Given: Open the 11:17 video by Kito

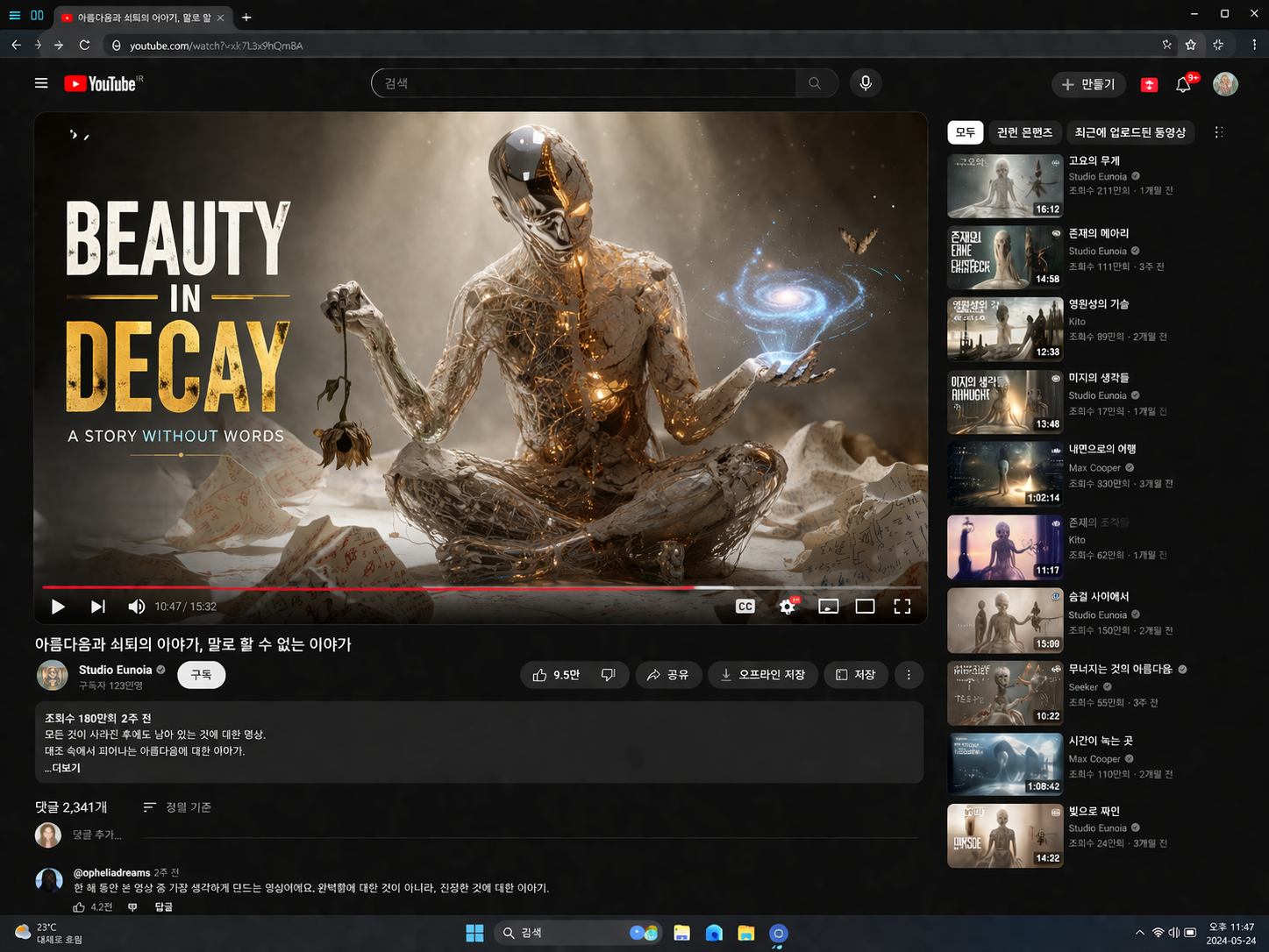Looking at the screenshot, I should (1005, 548).
